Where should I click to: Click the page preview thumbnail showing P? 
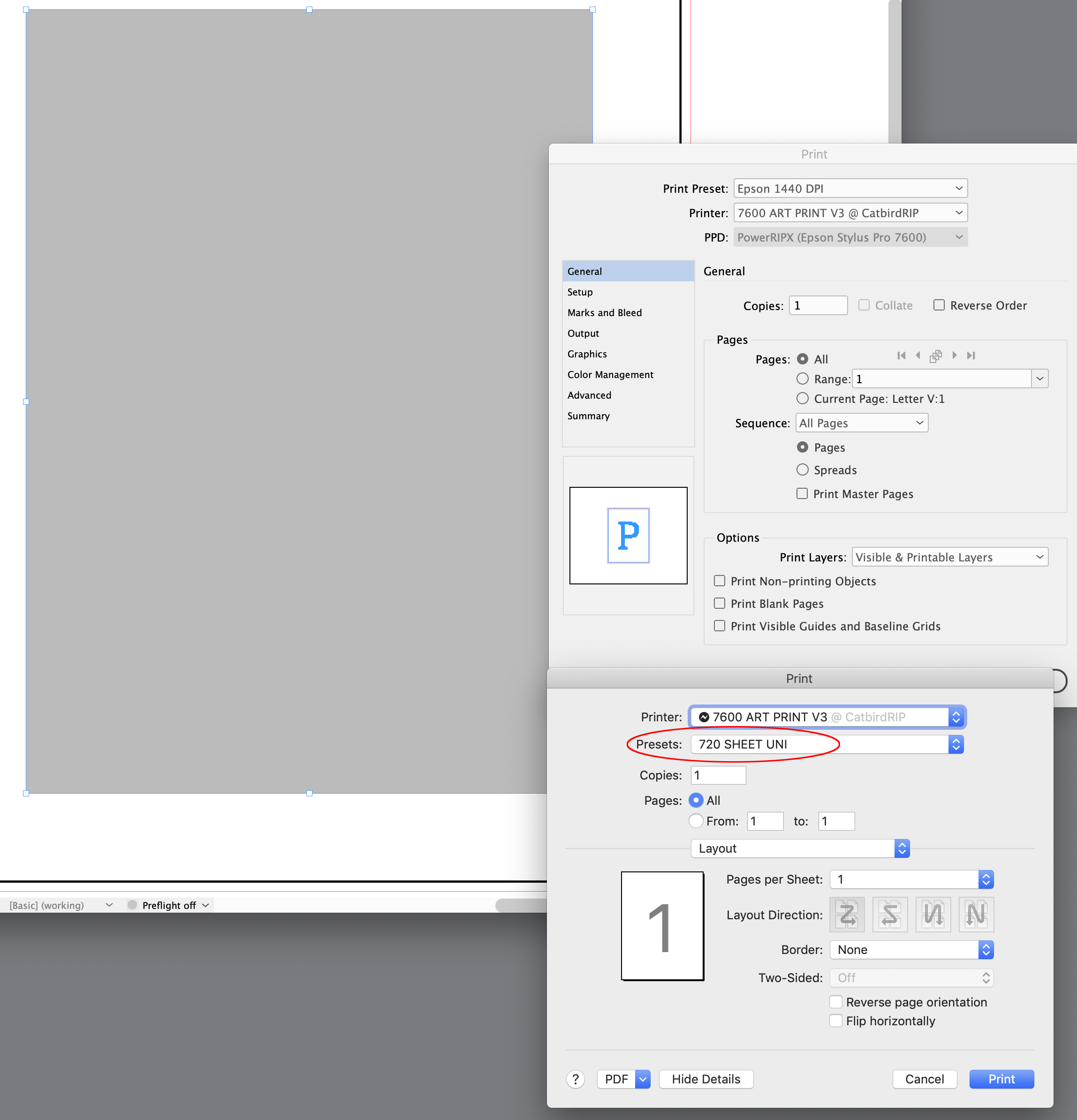[x=628, y=536]
